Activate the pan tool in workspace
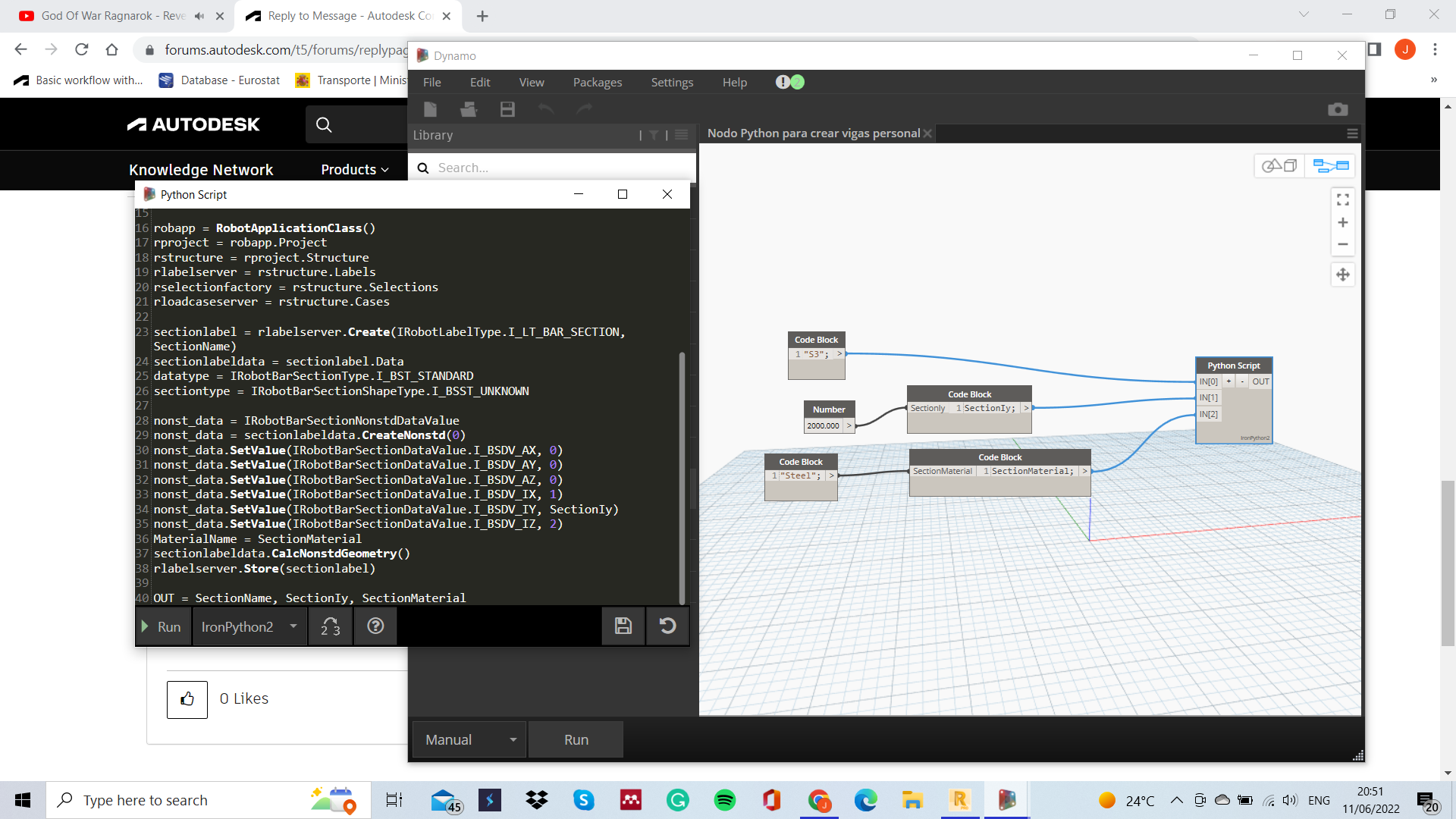 coord(1342,275)
